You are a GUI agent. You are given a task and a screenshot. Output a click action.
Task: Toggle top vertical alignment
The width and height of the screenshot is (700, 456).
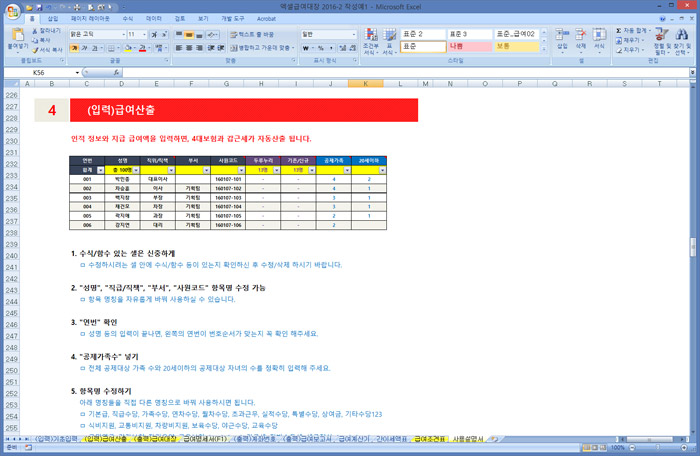click(179, 34)
